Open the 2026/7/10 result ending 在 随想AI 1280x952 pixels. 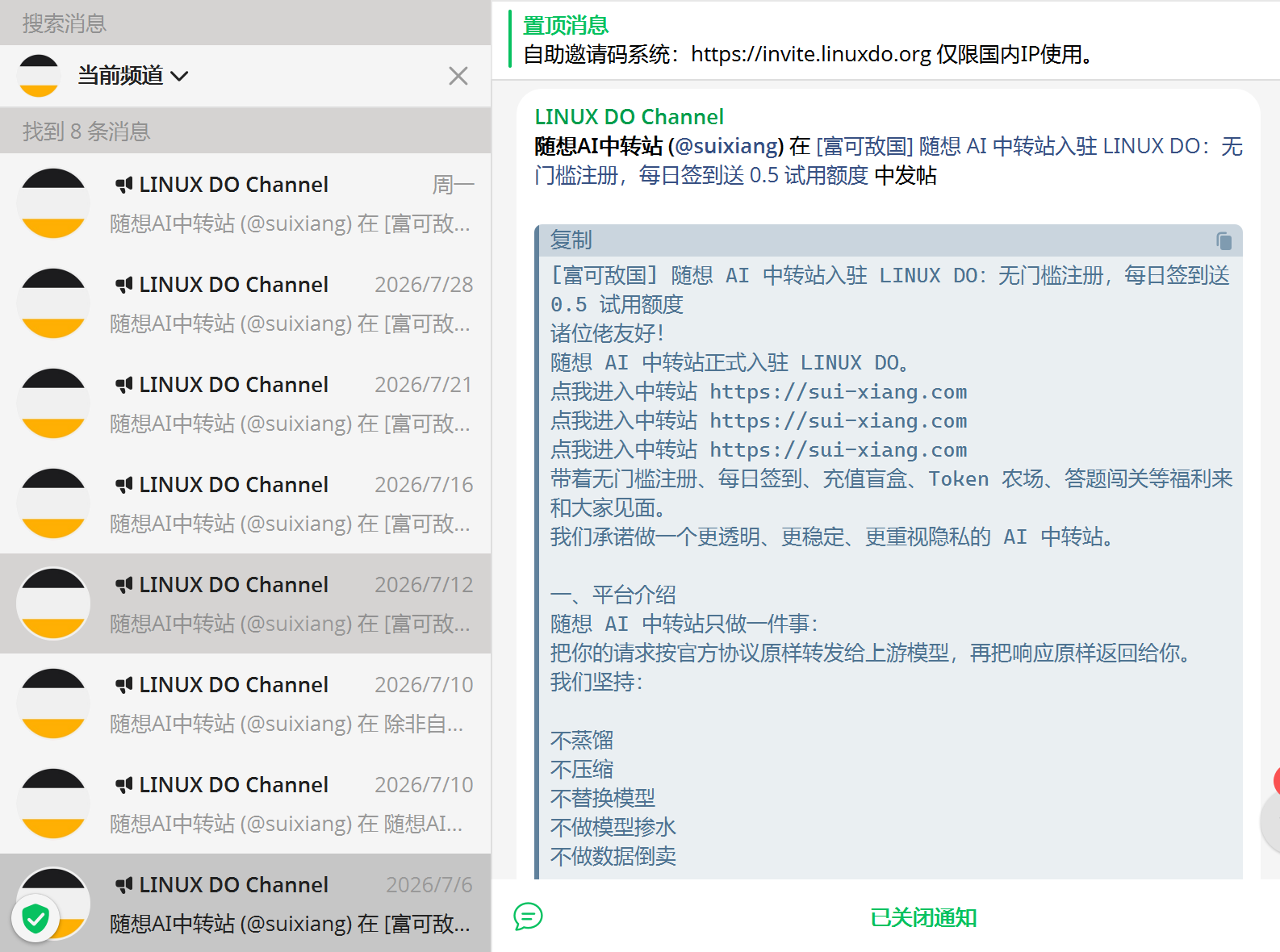coord(245,804)
